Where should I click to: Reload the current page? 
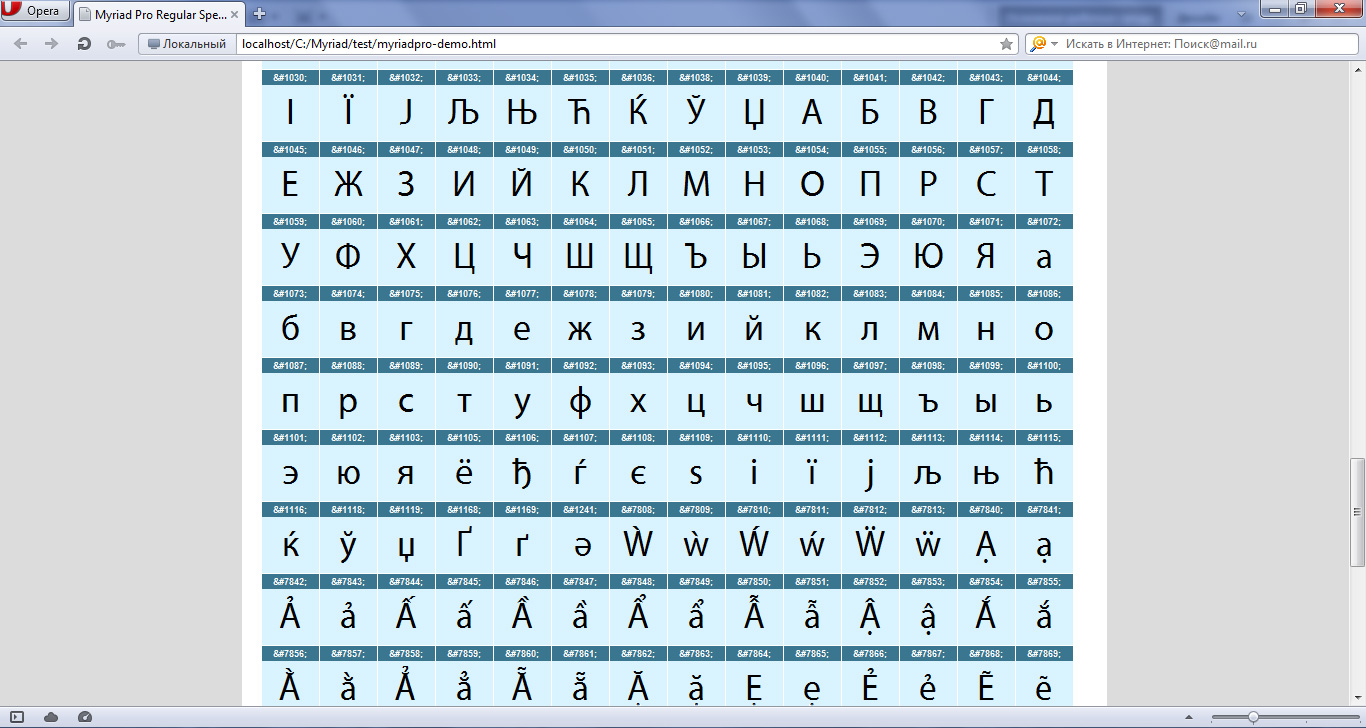[84, 44]
